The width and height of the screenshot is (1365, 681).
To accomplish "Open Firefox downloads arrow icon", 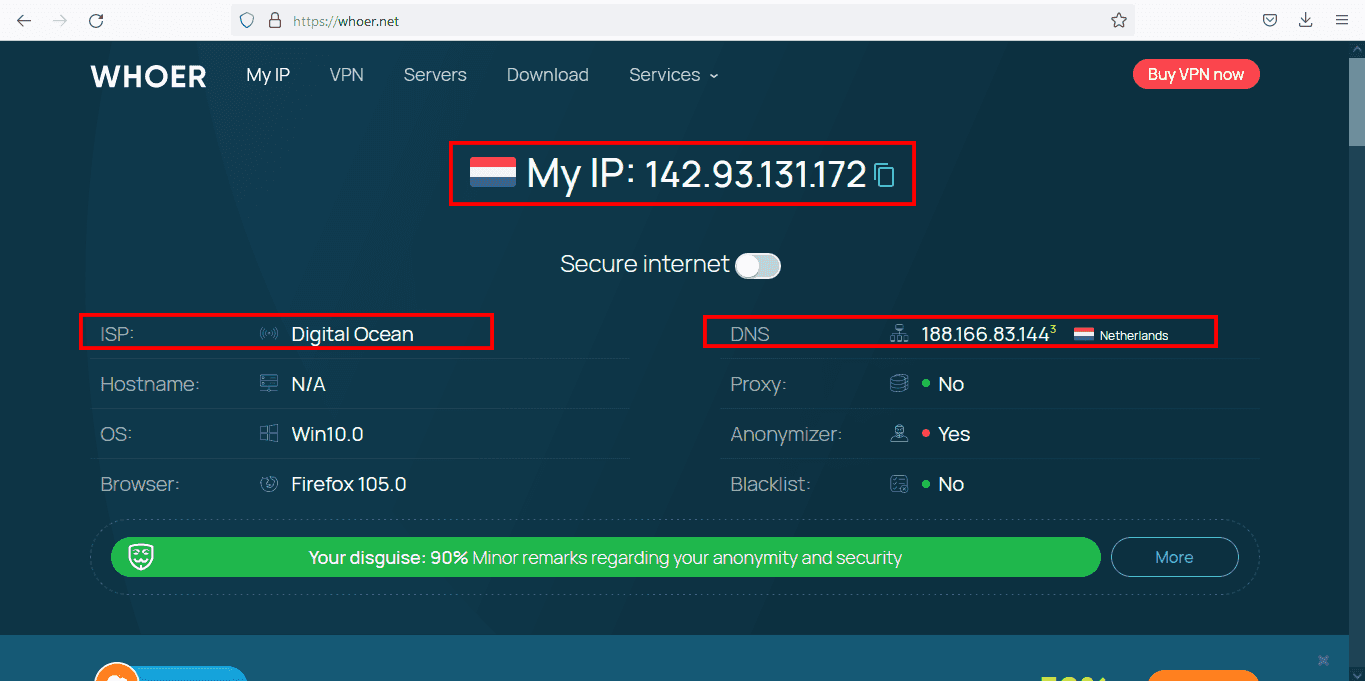I will click(1305, 20).
